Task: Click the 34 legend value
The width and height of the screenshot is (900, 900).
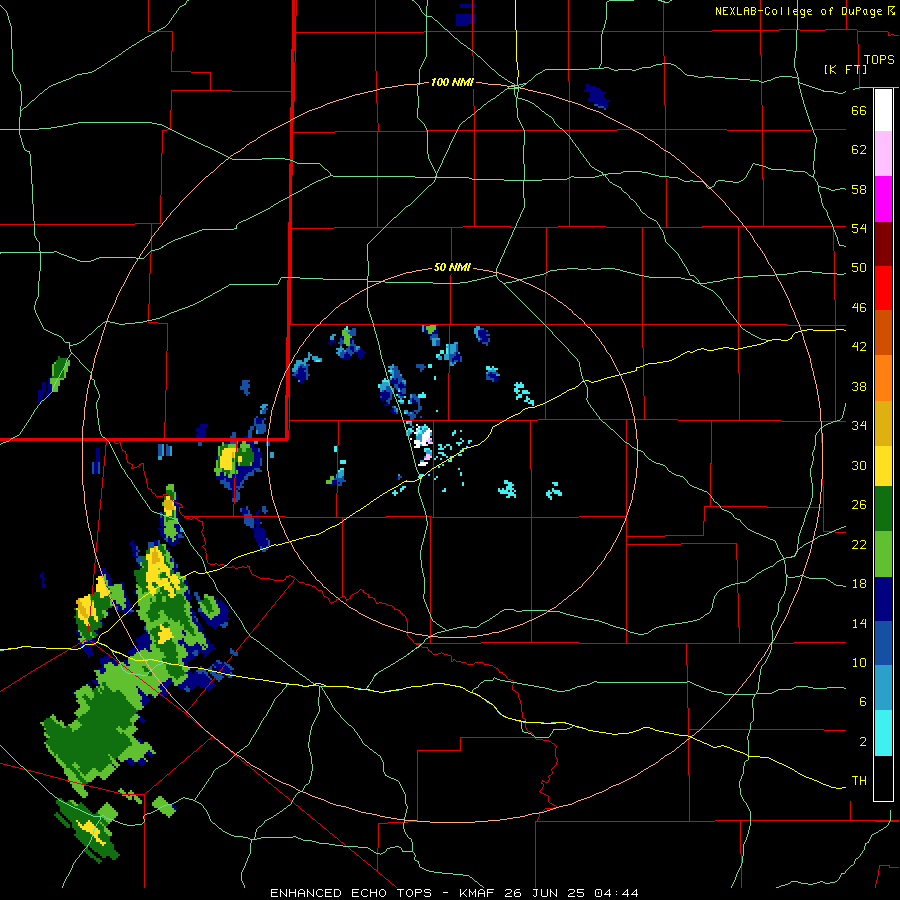Action: [859, 426]
